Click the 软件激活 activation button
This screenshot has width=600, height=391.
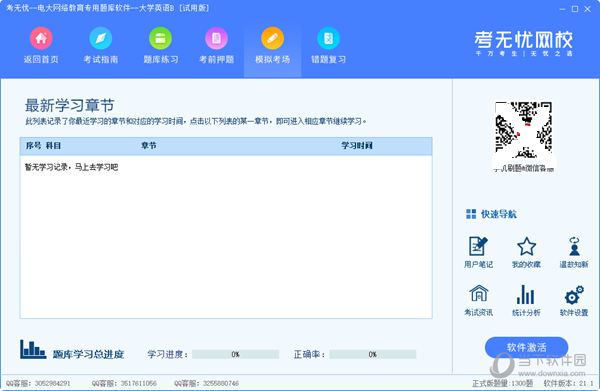(526, 347)
